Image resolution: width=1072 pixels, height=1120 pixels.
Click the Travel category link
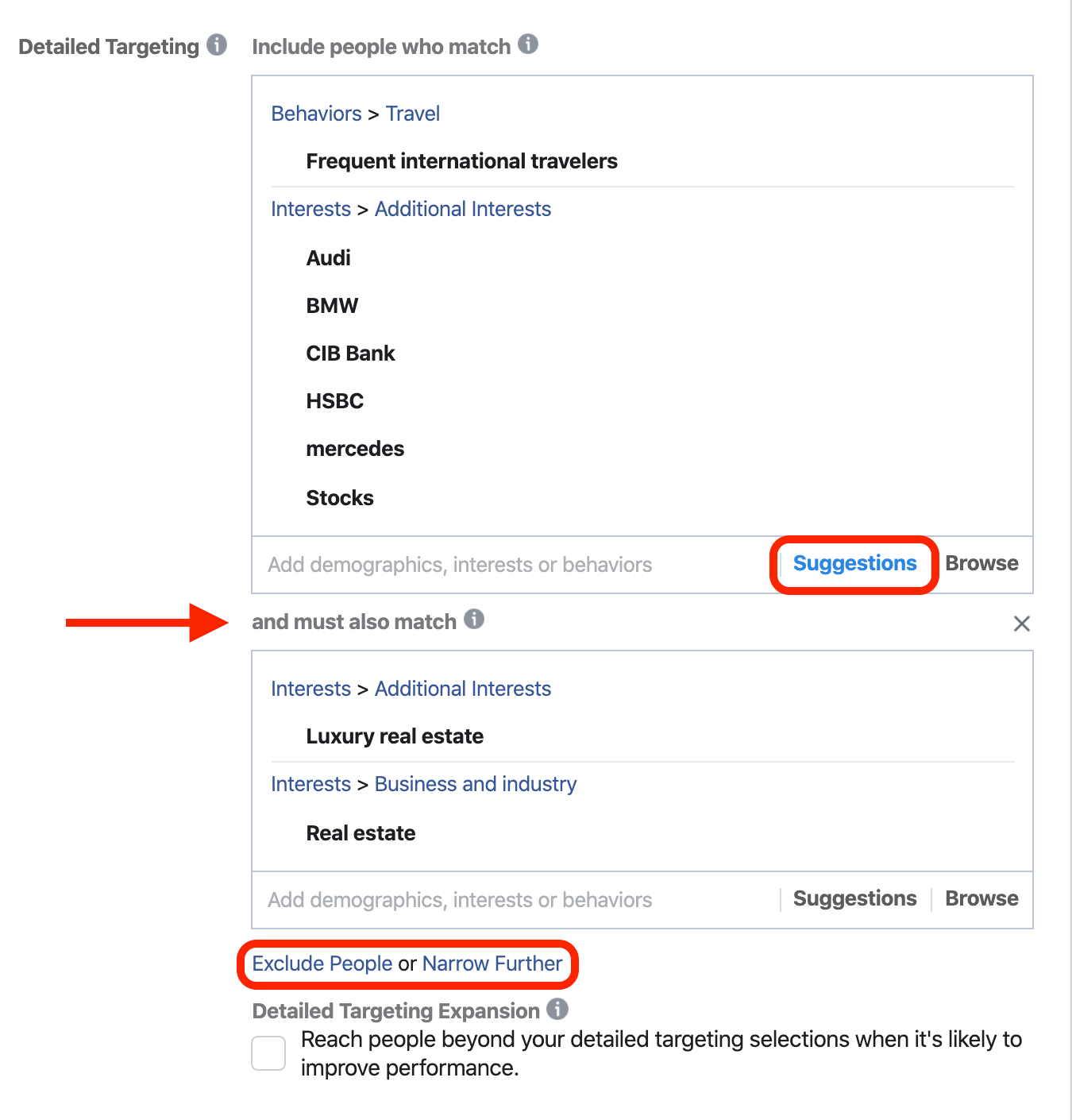point(413,114)
